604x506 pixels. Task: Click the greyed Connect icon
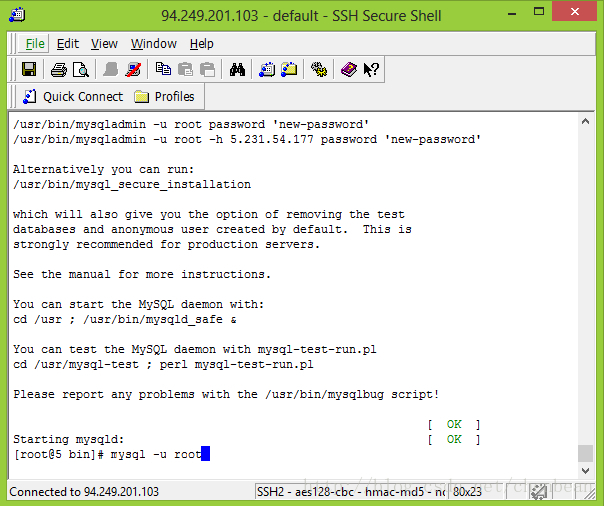111,70
